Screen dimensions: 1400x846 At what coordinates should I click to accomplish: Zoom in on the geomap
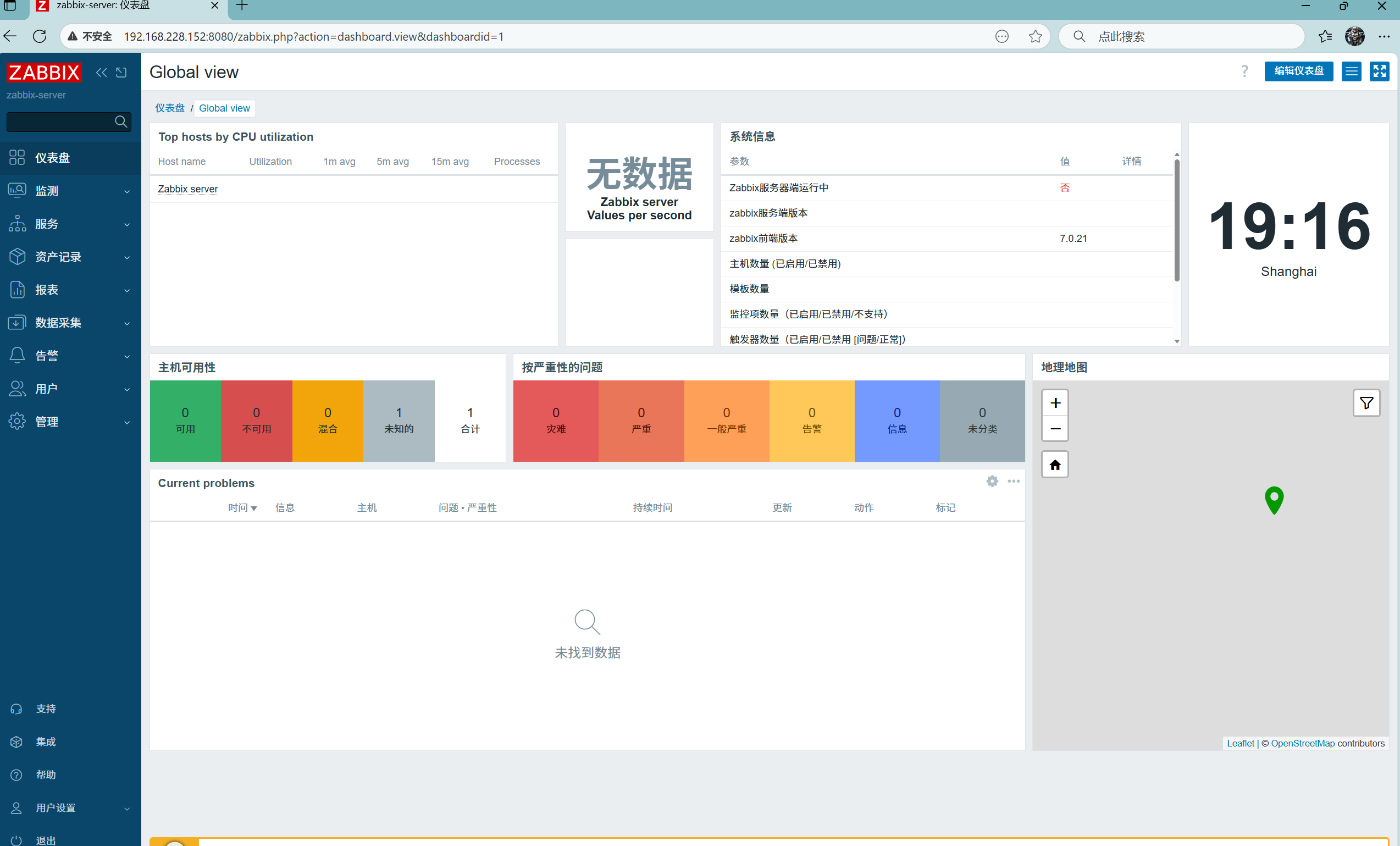(1055, 403)
